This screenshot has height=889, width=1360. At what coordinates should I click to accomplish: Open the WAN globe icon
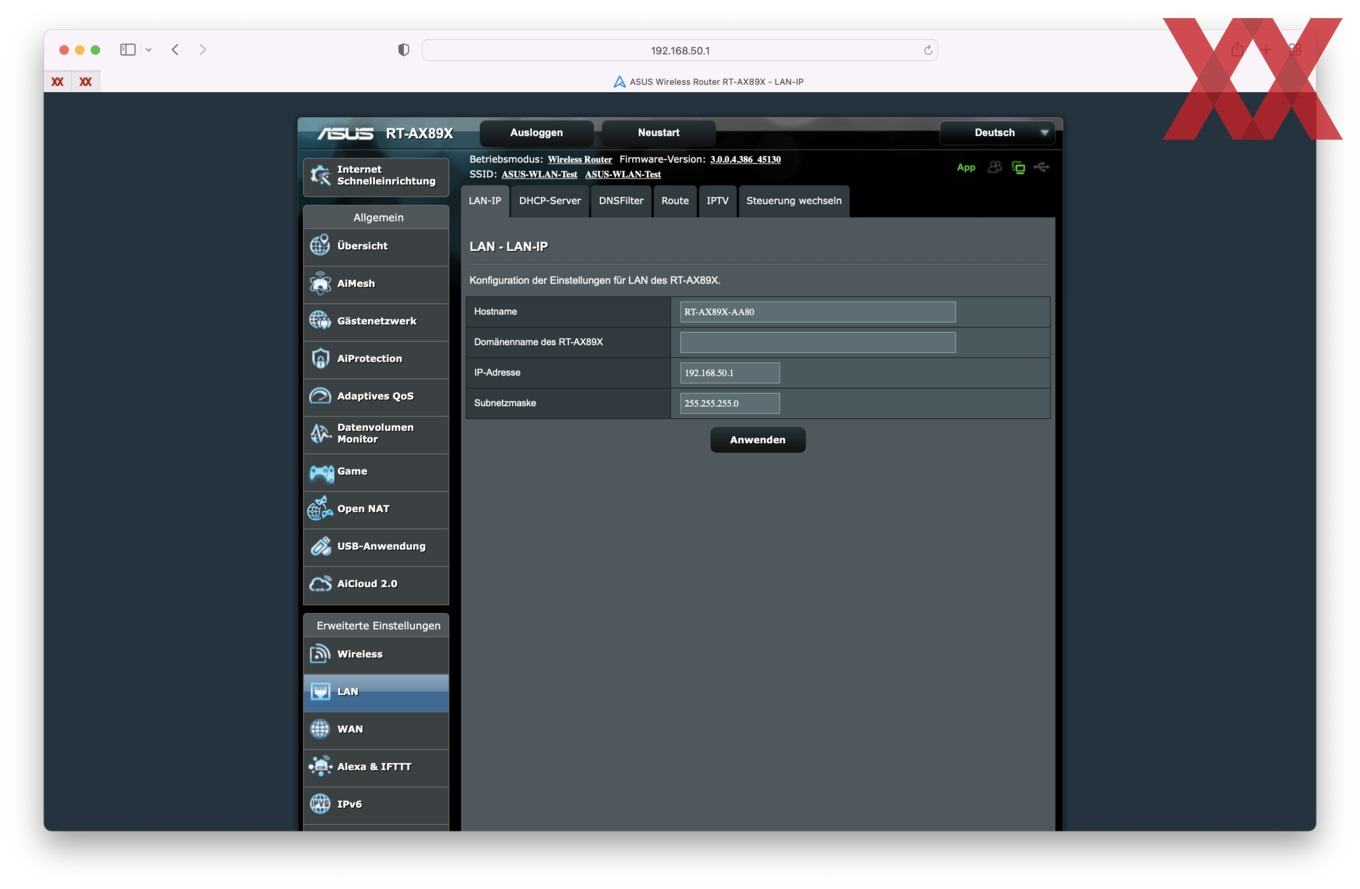pyautogui.click(x=320, y=729)
